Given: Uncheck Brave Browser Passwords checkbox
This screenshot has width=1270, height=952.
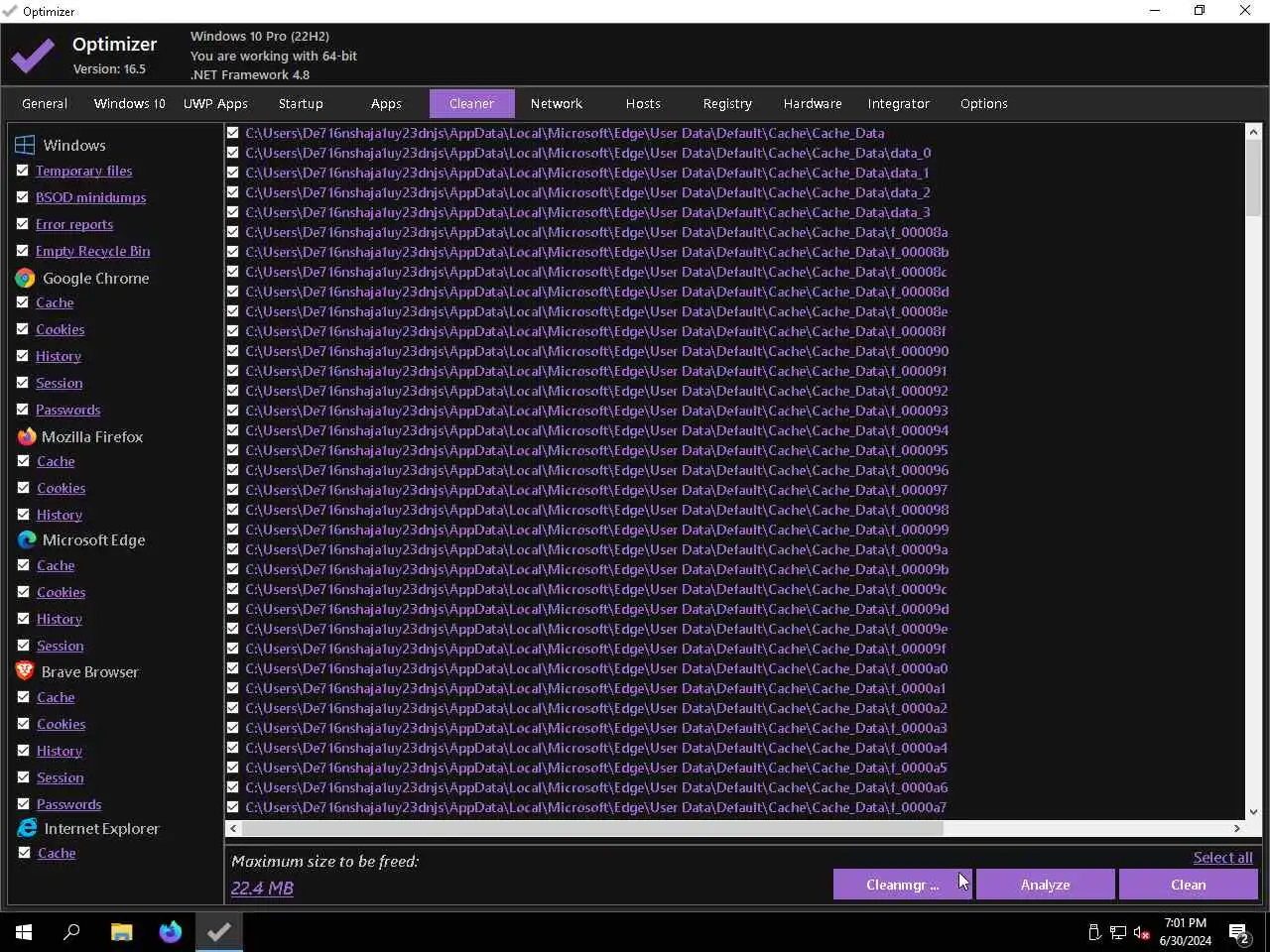Looking at the screenshot, I should tap(23, 804).
